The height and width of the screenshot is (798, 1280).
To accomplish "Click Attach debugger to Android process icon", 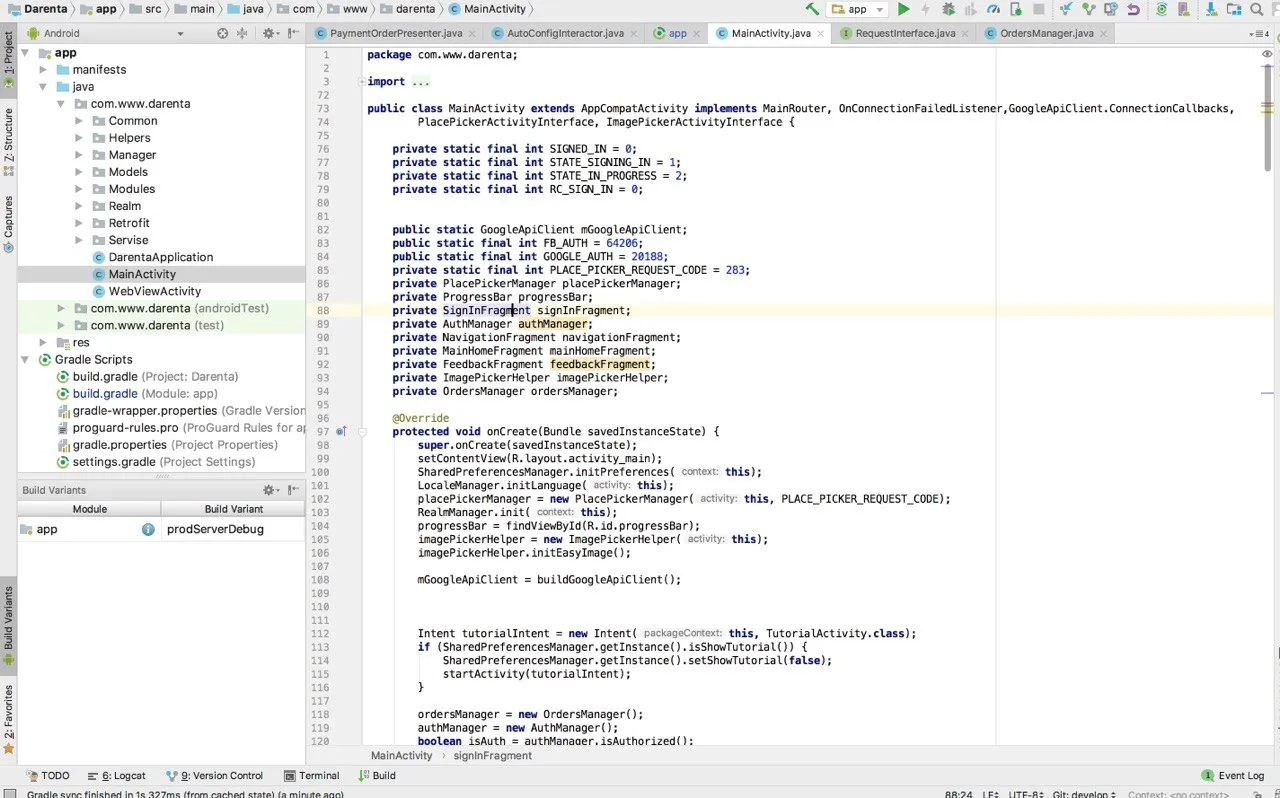I will click(x=1015, y=9).
